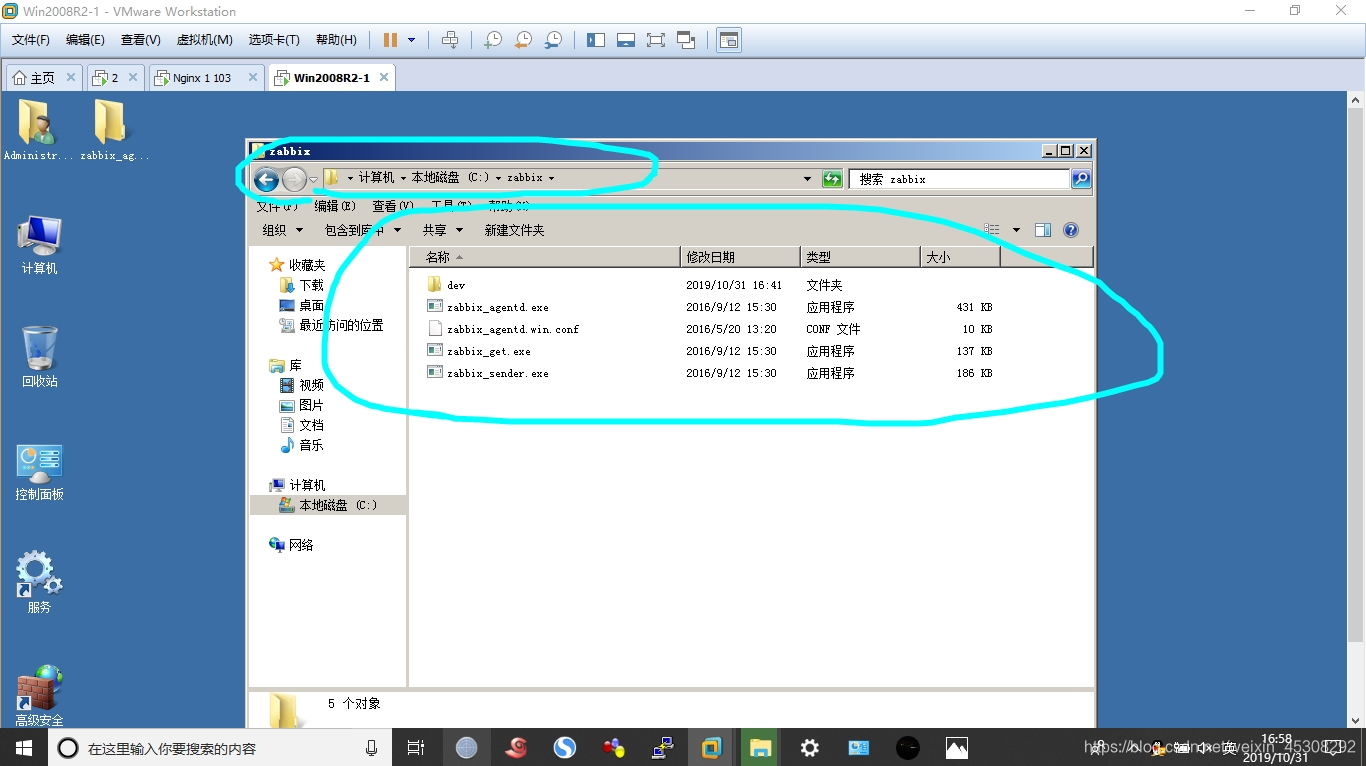The image size is (1366, 766).
Task: Select 回收站 recycle bin desktop icon
Action: tap(39, 357)
